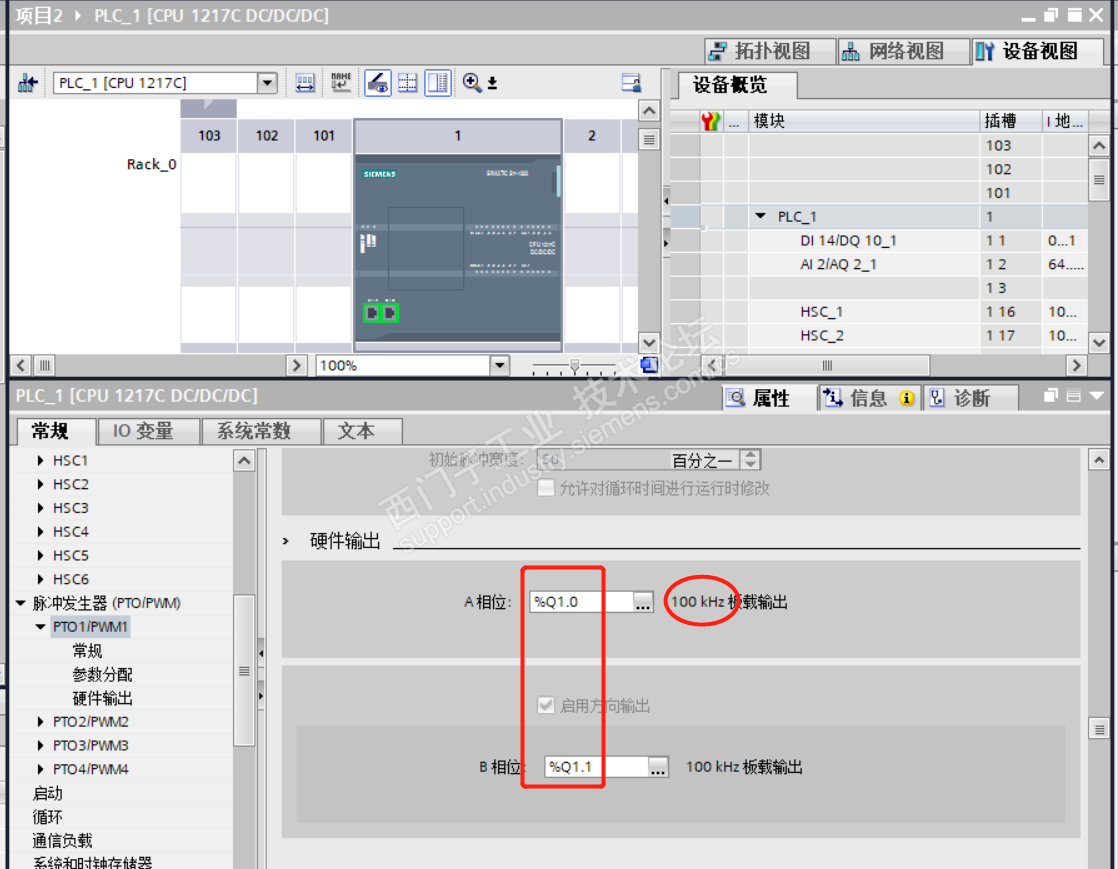Select the 设备概览 tab
1118x869 pixels.
(x=735, y=86)
